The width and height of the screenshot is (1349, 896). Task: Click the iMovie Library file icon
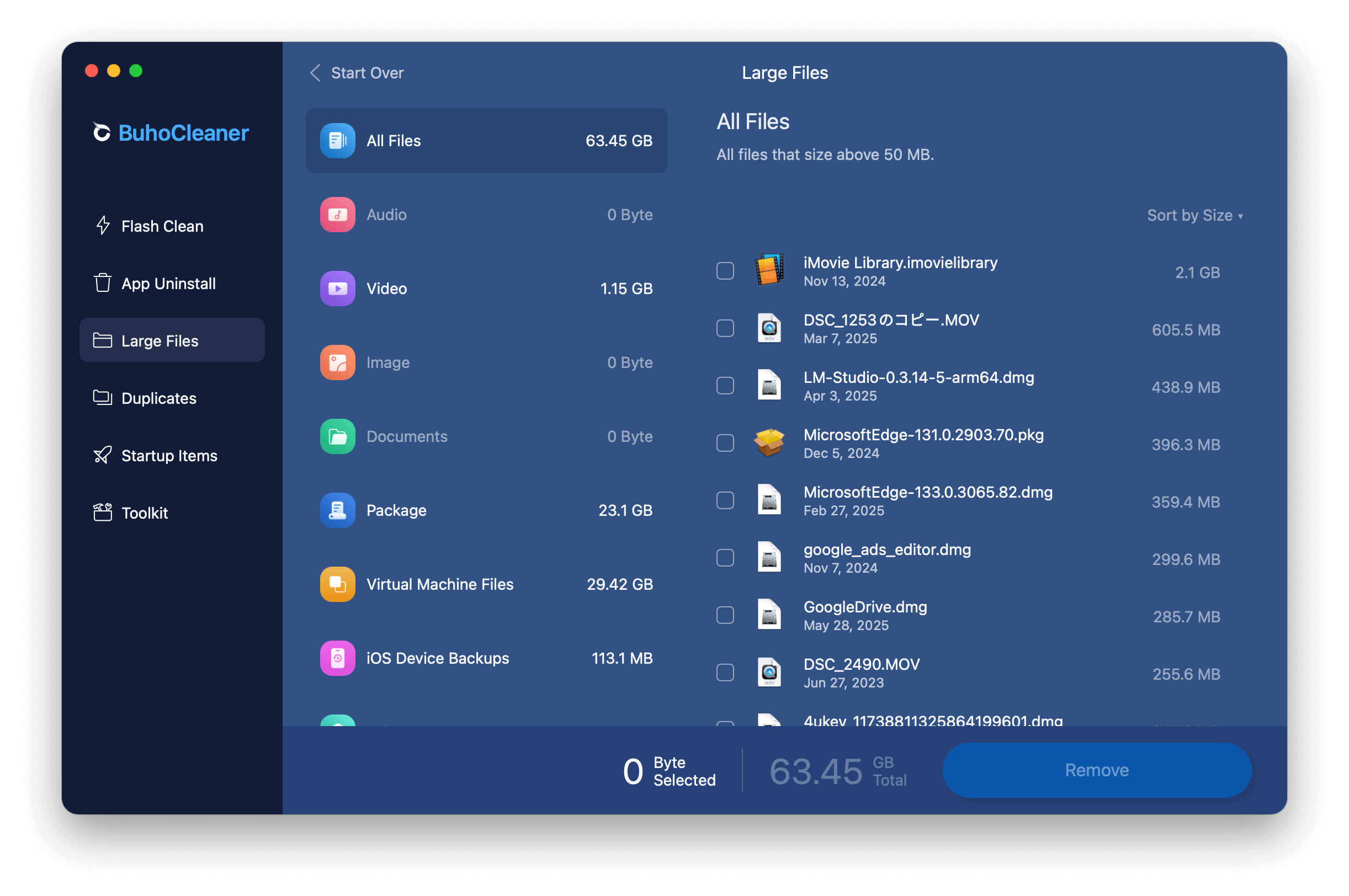point(769,270)
